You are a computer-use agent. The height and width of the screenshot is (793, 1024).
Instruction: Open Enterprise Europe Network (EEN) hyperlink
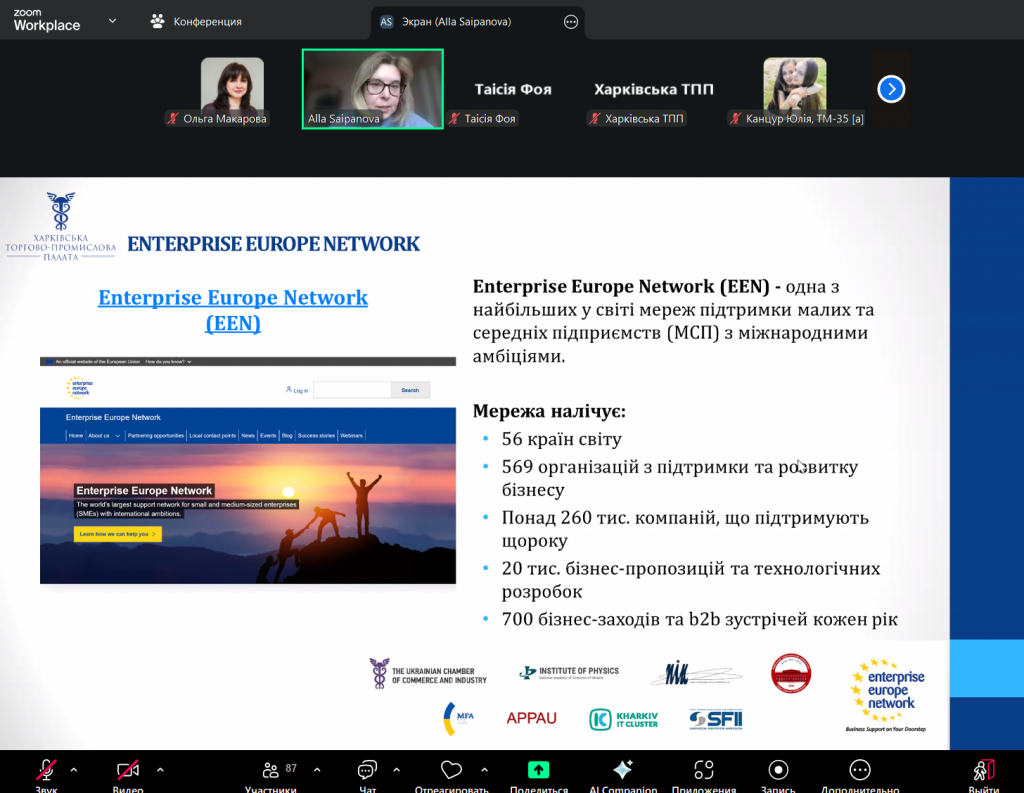(x=233, y=310)
